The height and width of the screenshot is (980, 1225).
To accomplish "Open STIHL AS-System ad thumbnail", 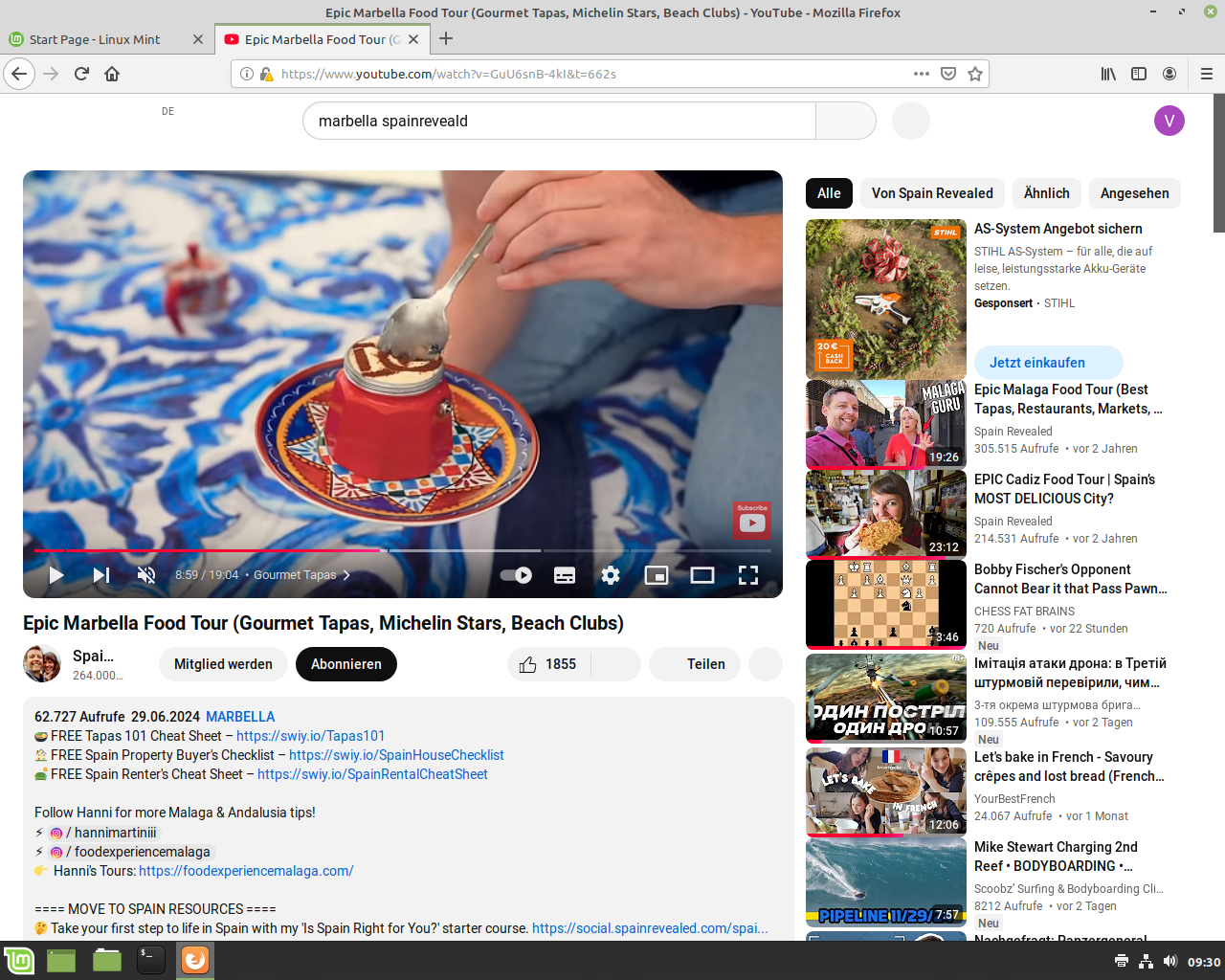I will pos(886,299).
